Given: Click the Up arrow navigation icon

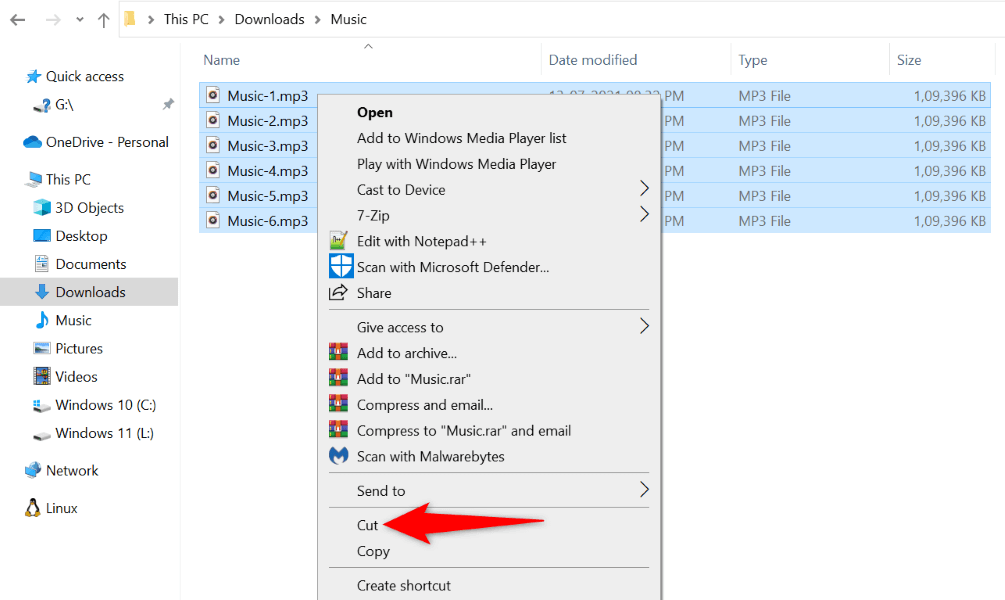Looking at the screenshot, I should [x=103, y=20].
